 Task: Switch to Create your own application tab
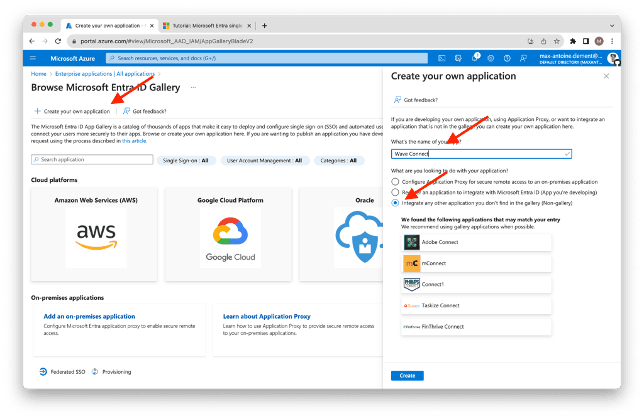(110, 25)
